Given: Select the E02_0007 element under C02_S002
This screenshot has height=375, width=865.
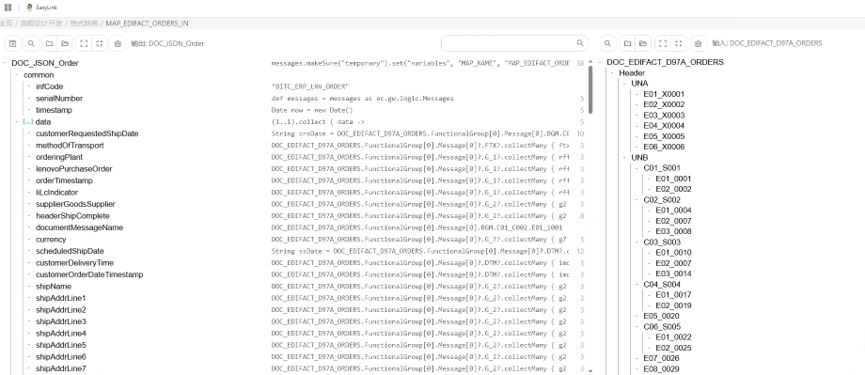Looking at the screenshot, I should [673, 221].
